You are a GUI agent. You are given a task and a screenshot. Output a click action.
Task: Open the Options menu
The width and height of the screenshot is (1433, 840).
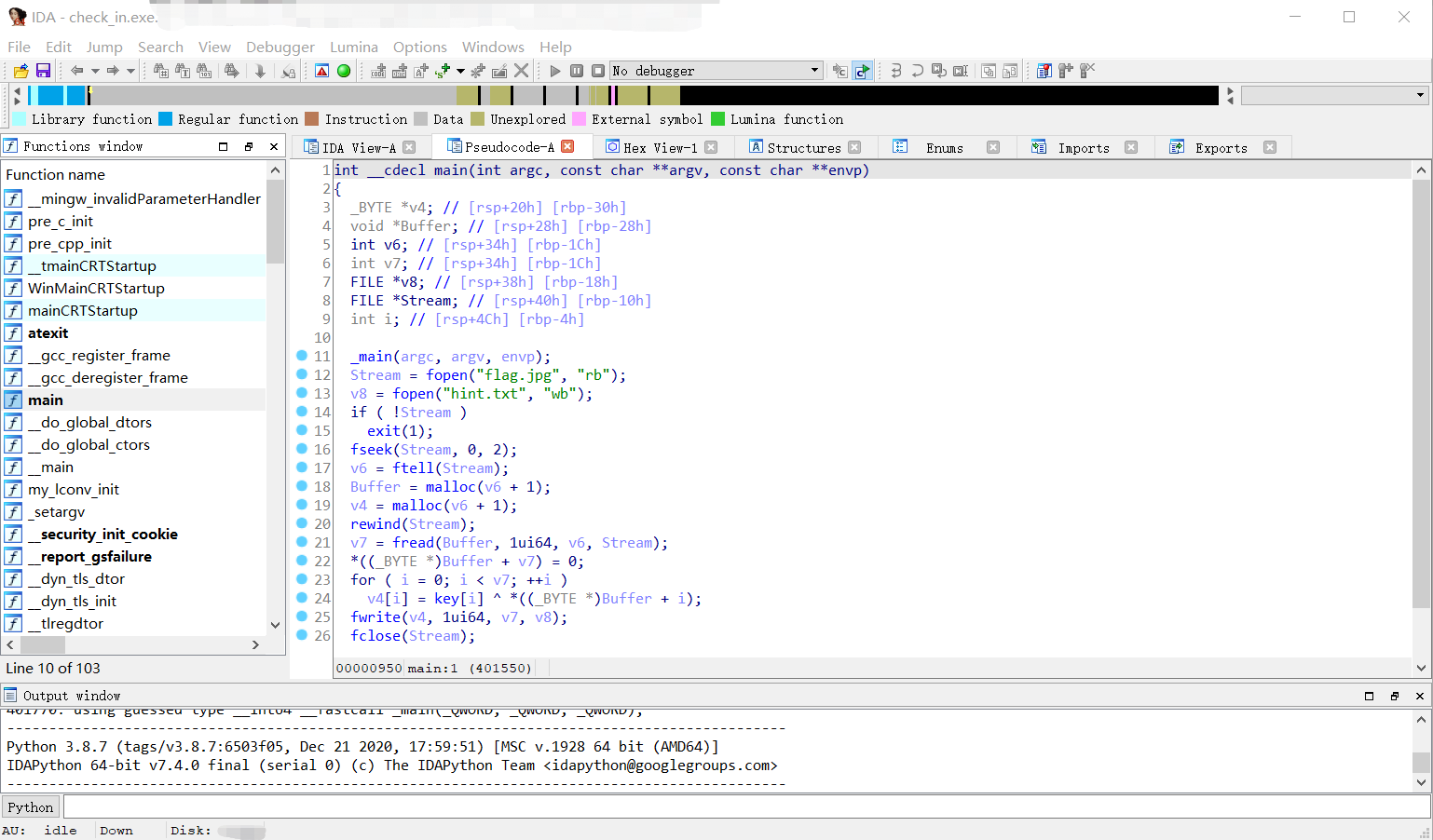tap(420, 47)
